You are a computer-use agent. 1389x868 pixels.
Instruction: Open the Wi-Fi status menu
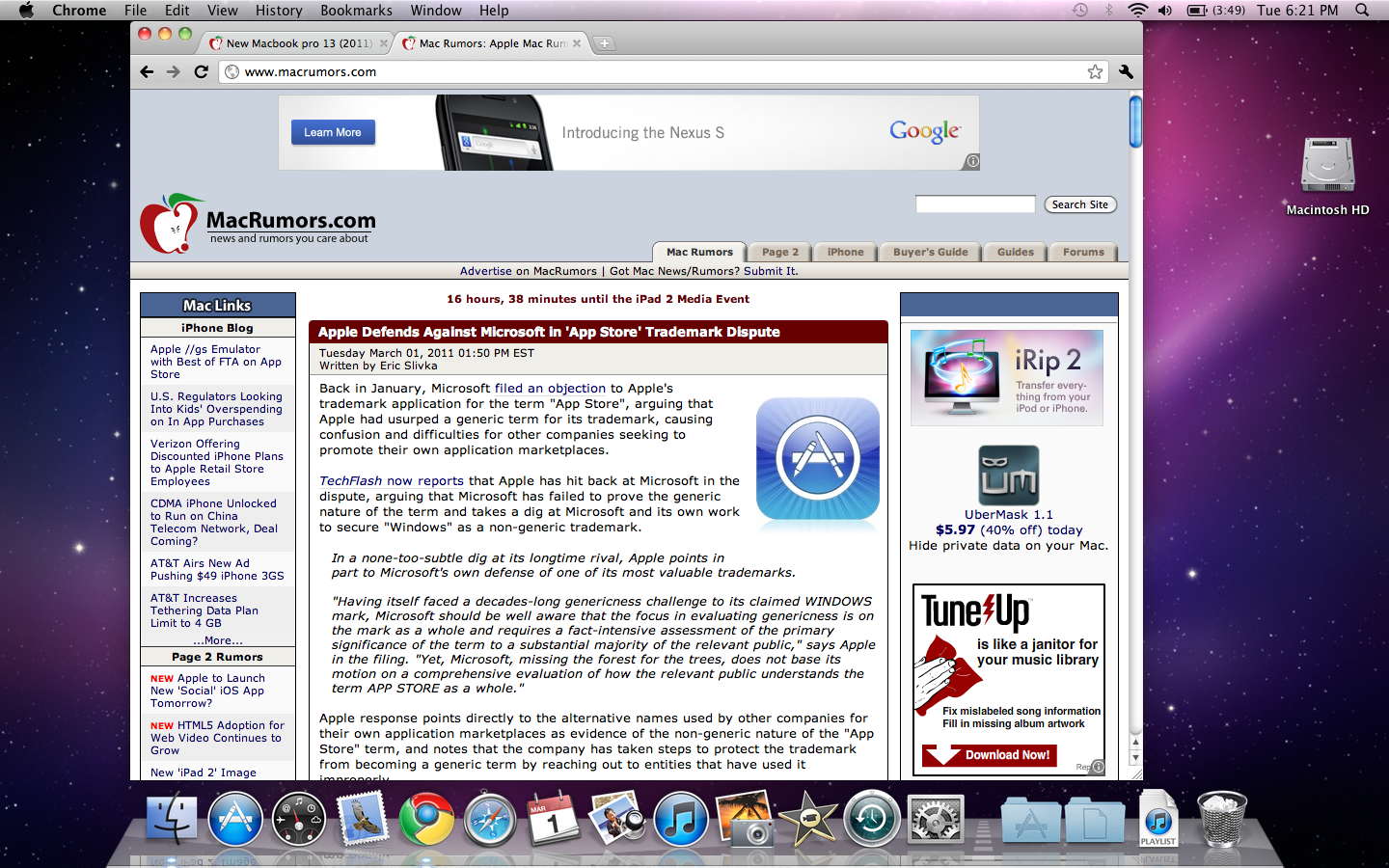[x=1137, y=11]
